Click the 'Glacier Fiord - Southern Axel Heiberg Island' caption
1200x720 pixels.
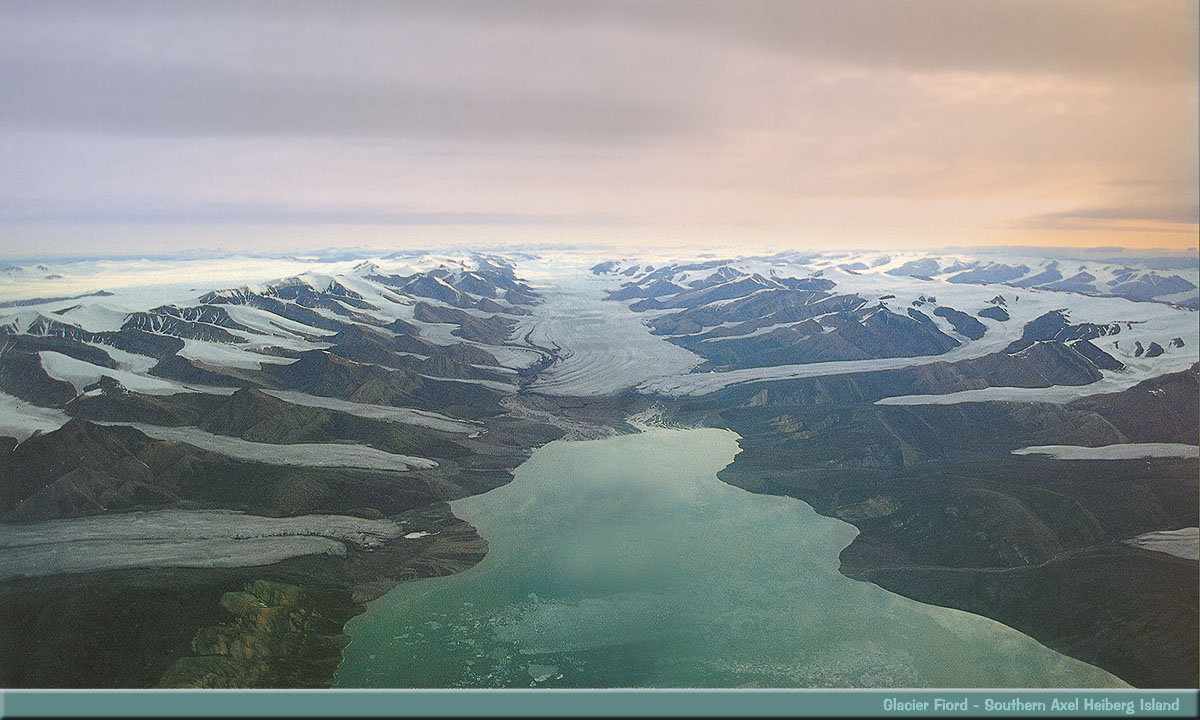(1030, 705)
